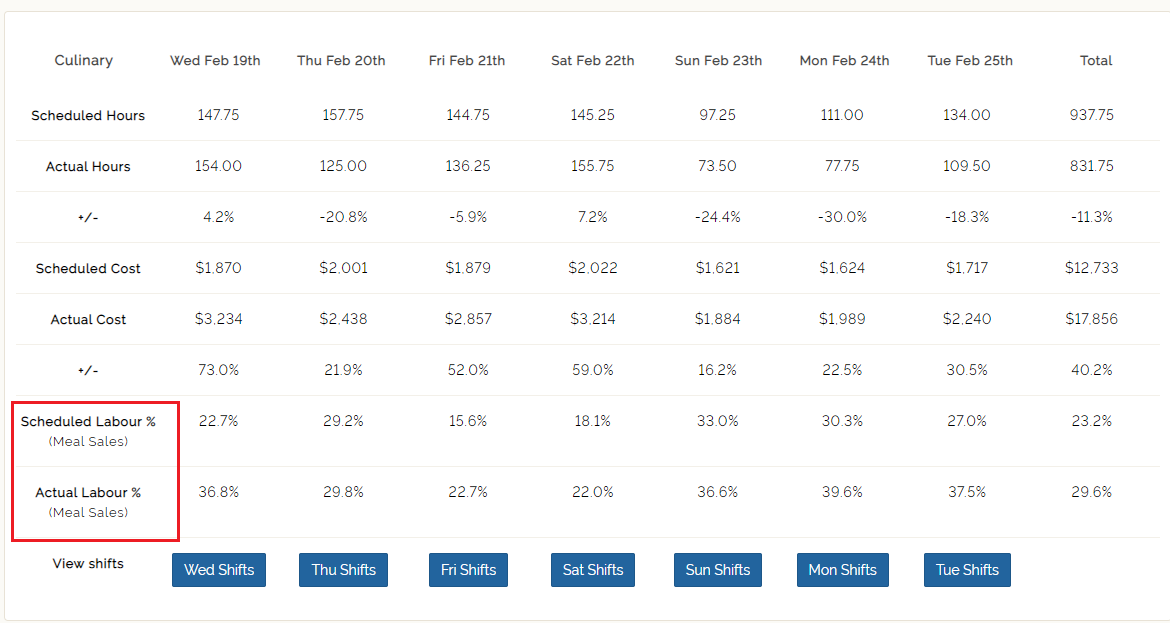
Task: Select Monday's Actual Labour 39.6% cell
Action: 842,492
